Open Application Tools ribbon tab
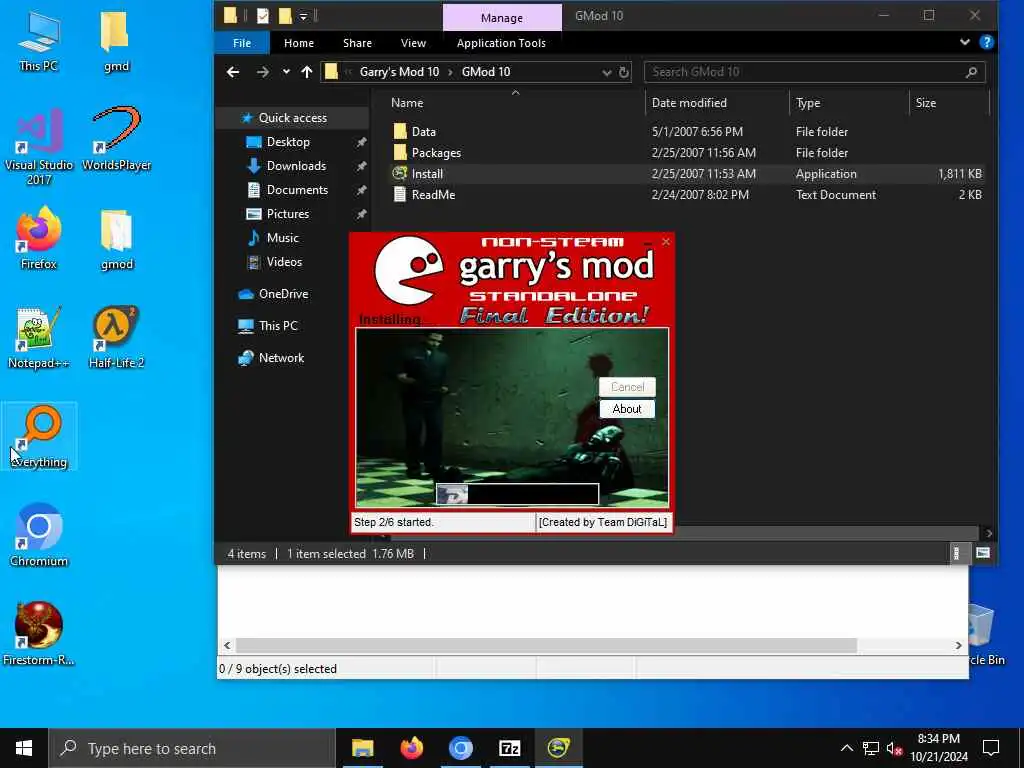The height and width of the screenshot is (768, 1024). (x=501, y=43)
